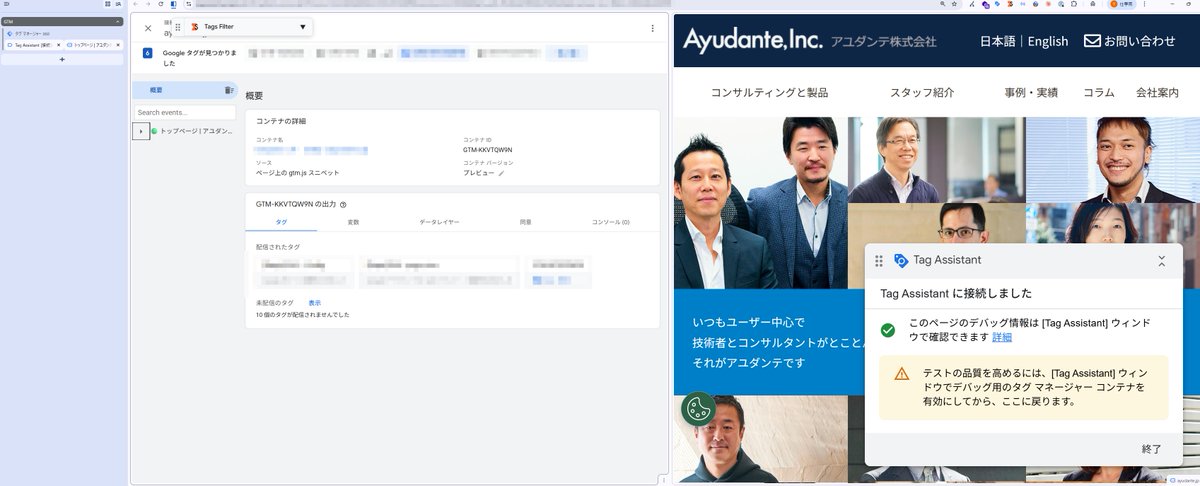The image size is (1200, 486).
Task: Open 詳細 link in Tag Assistant popup
Action: coord(1002,337)
